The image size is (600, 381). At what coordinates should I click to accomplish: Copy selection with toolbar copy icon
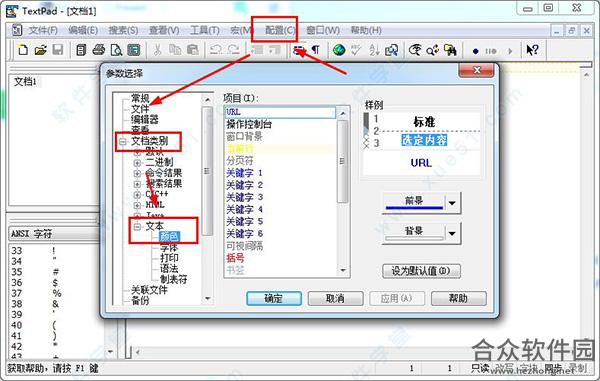point(175,50)
